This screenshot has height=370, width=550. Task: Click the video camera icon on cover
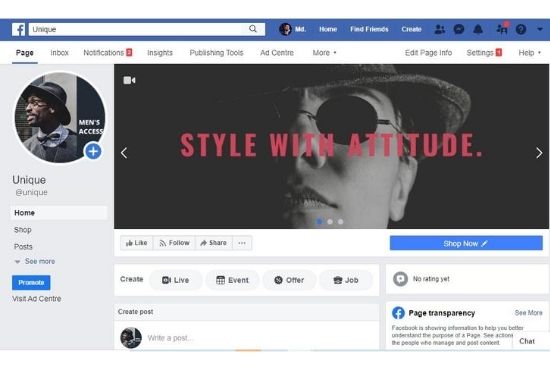[129, 80]
